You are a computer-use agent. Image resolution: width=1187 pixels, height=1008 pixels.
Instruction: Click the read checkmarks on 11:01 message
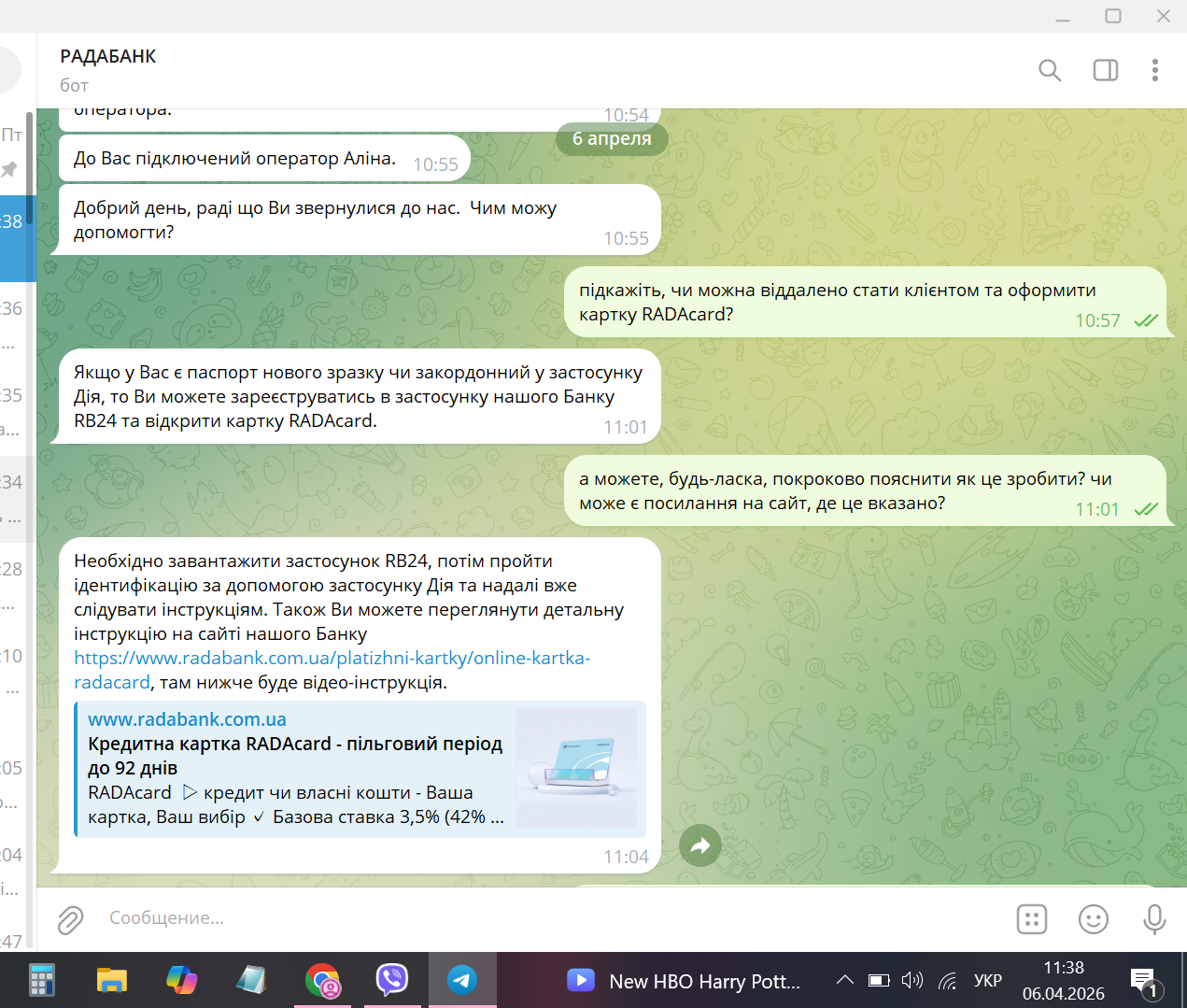[1146, 509]
